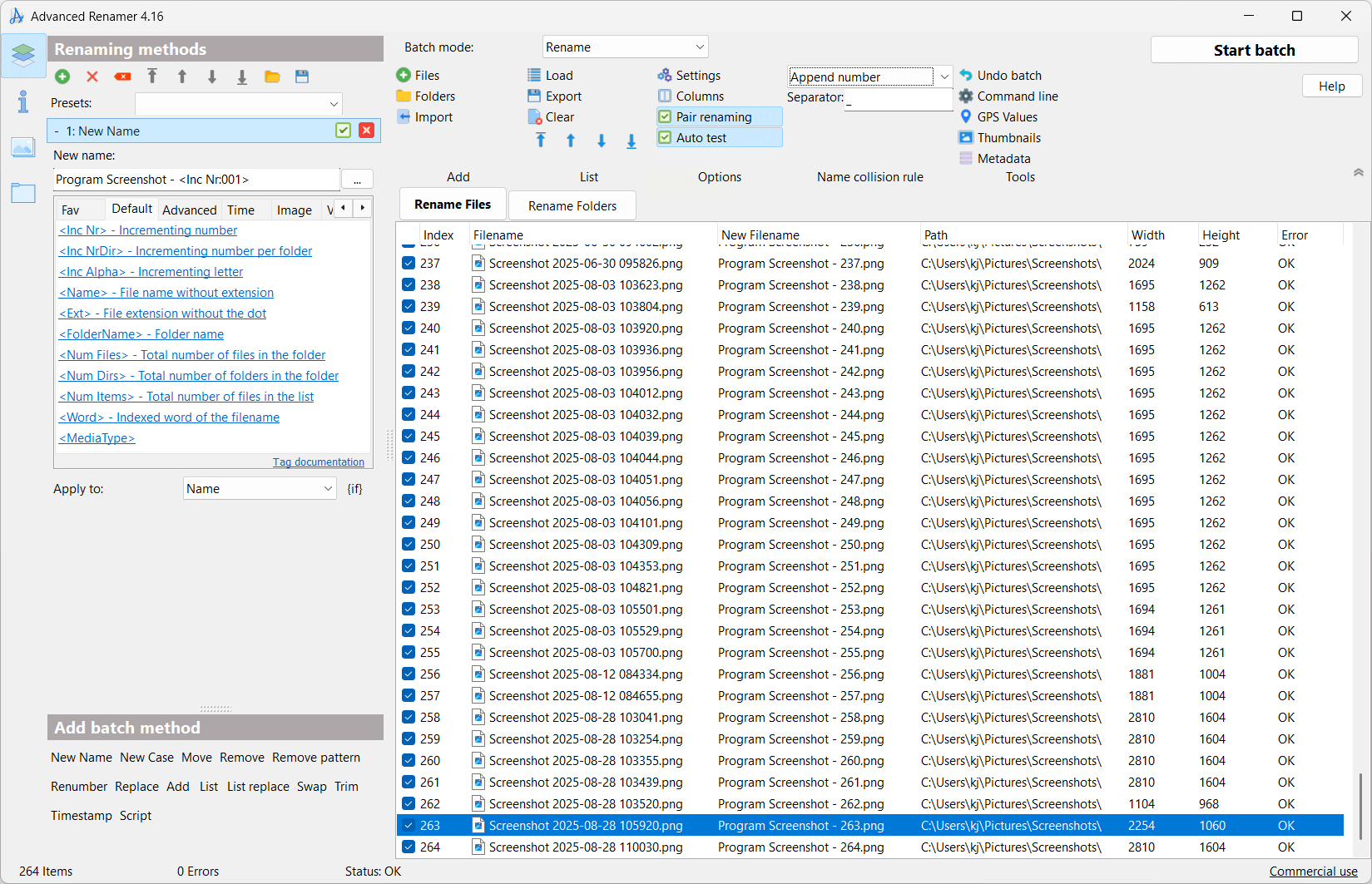The width and height of the screenshot is (1372, 884).
Task: Uncheck file row 250 checkbox
Action: click(409, 545)
